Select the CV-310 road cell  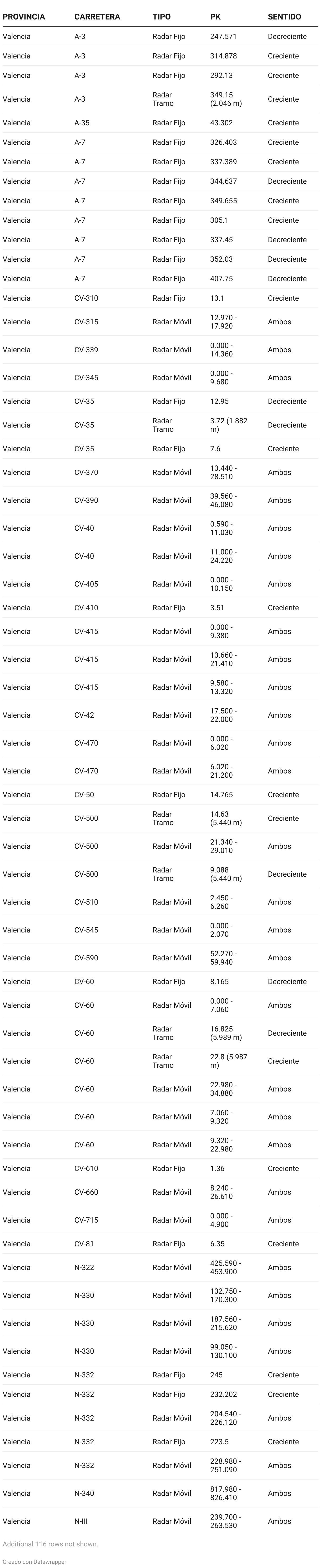(86, 298)
